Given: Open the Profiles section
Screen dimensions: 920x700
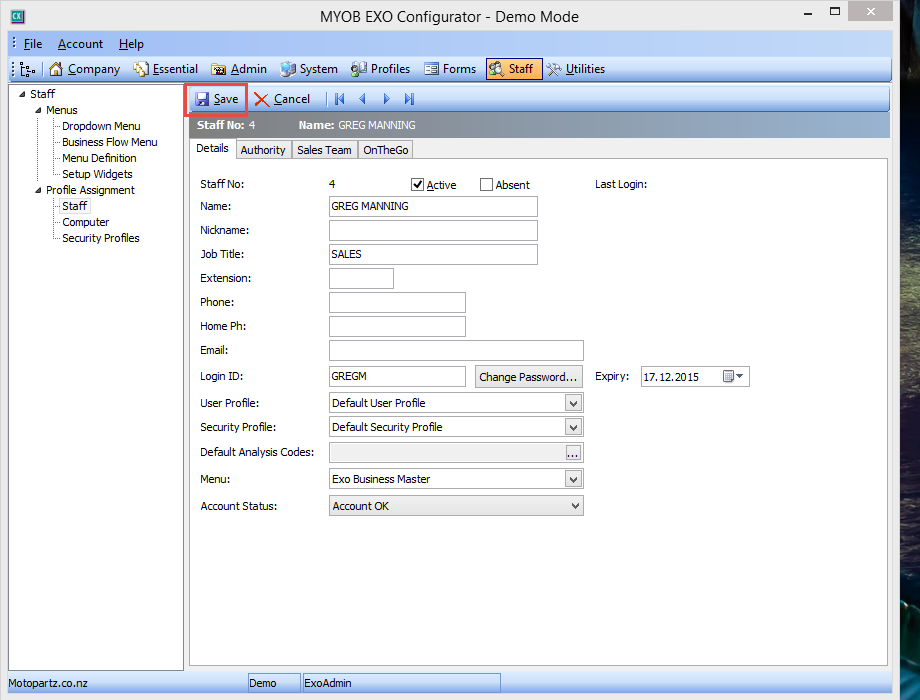Looking at the screenshot, I should pos(381,69).
